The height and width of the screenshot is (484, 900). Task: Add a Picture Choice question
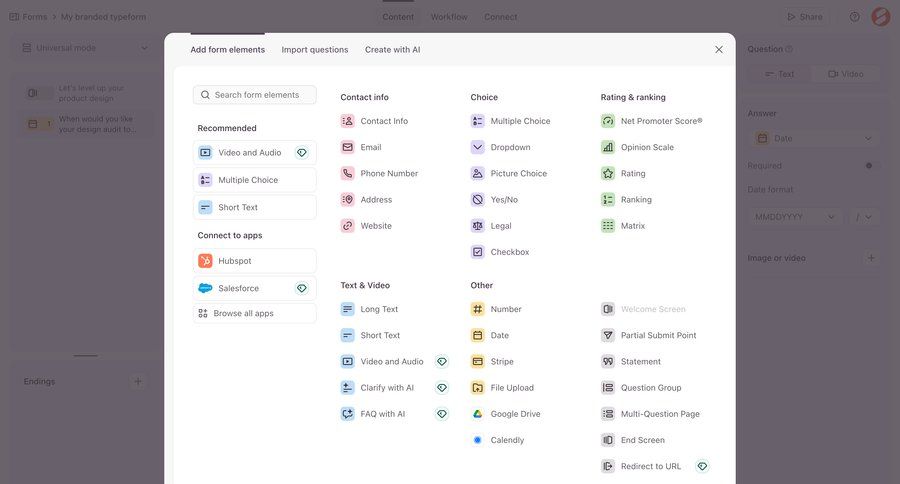[x=509, y=173]
